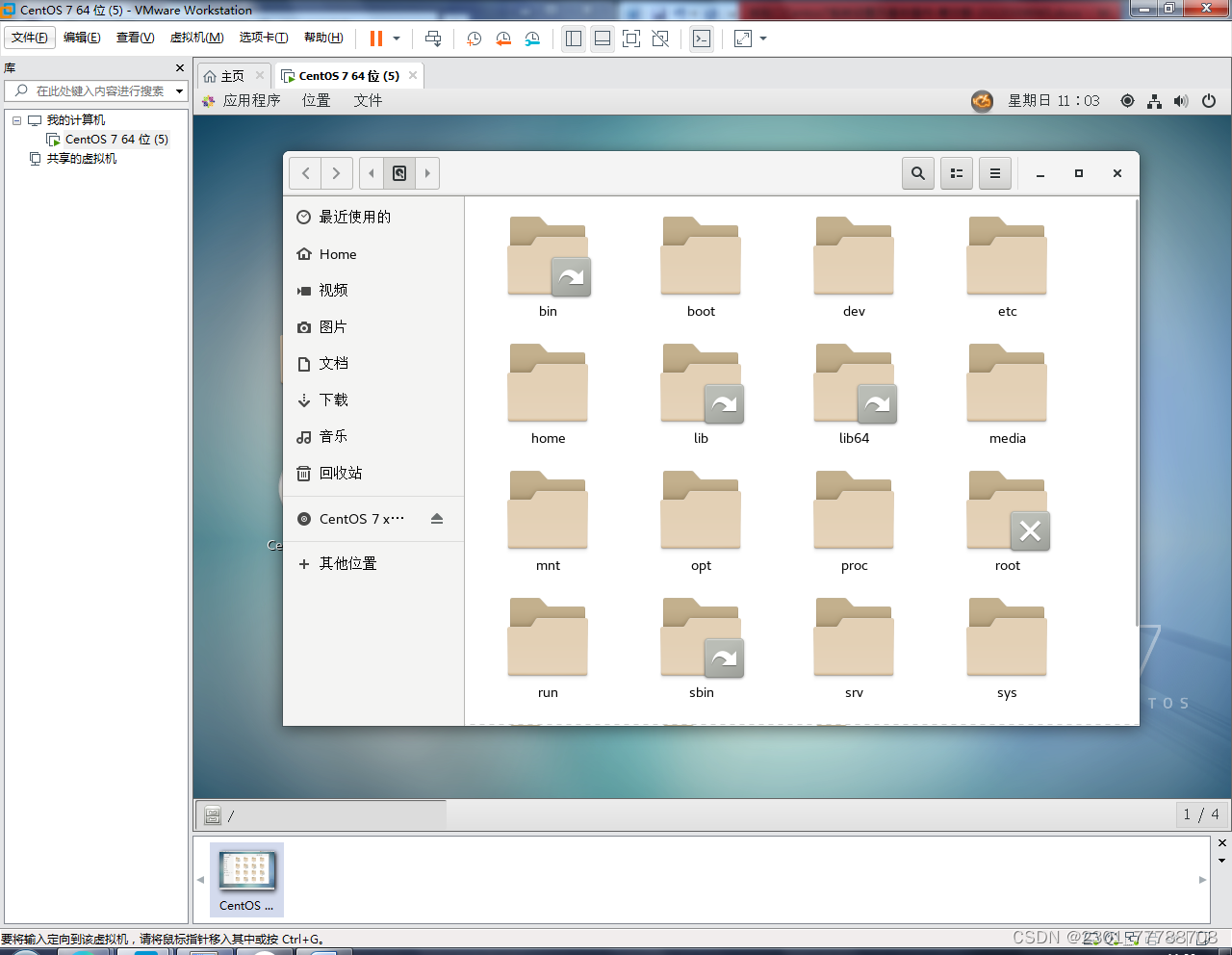Open the snapshot manager icon
Image resolution: width=1232 pixels, height=955 pixels.
point(532,39)
